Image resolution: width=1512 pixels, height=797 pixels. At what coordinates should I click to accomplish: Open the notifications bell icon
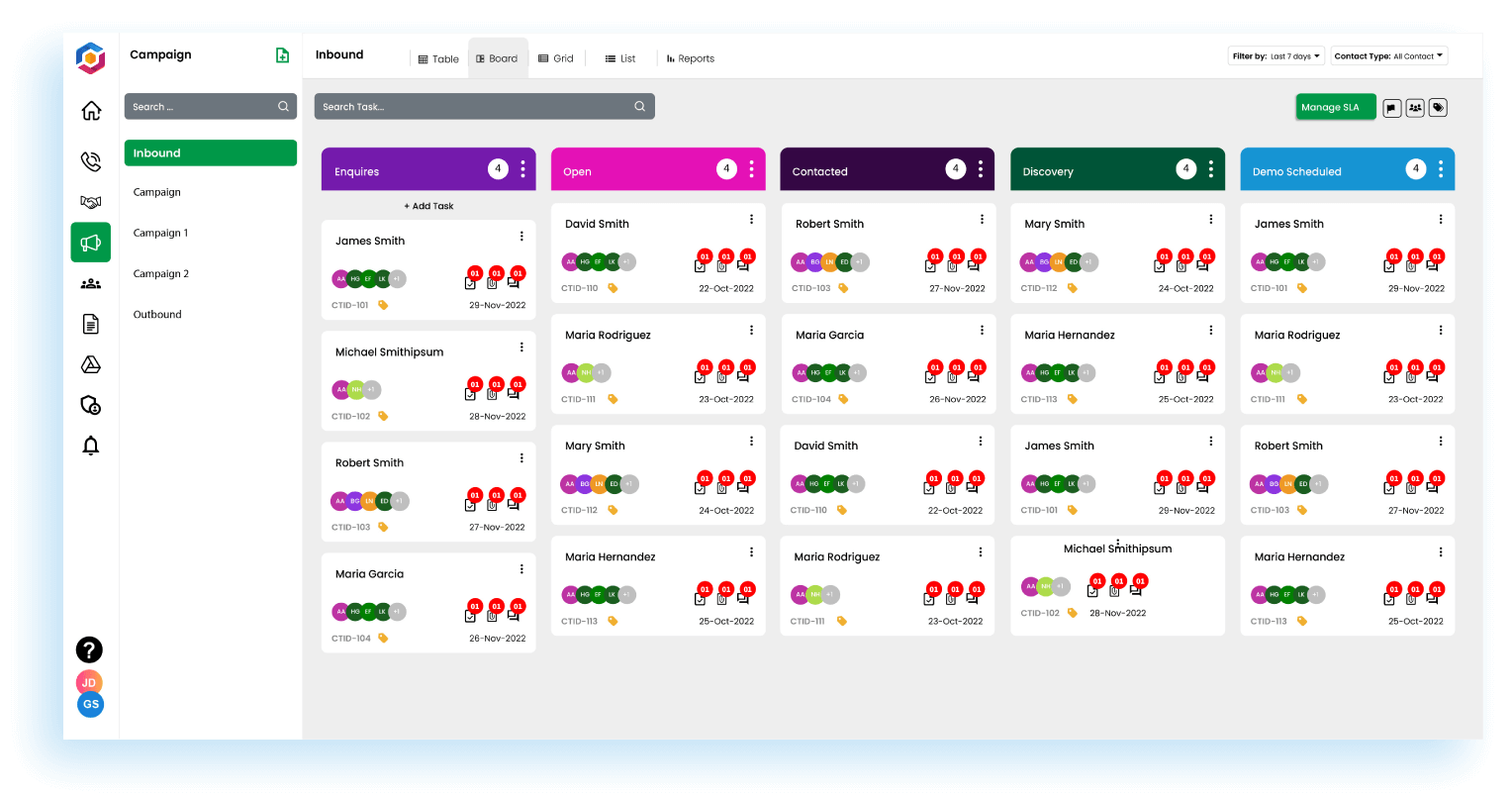(90, 446)
